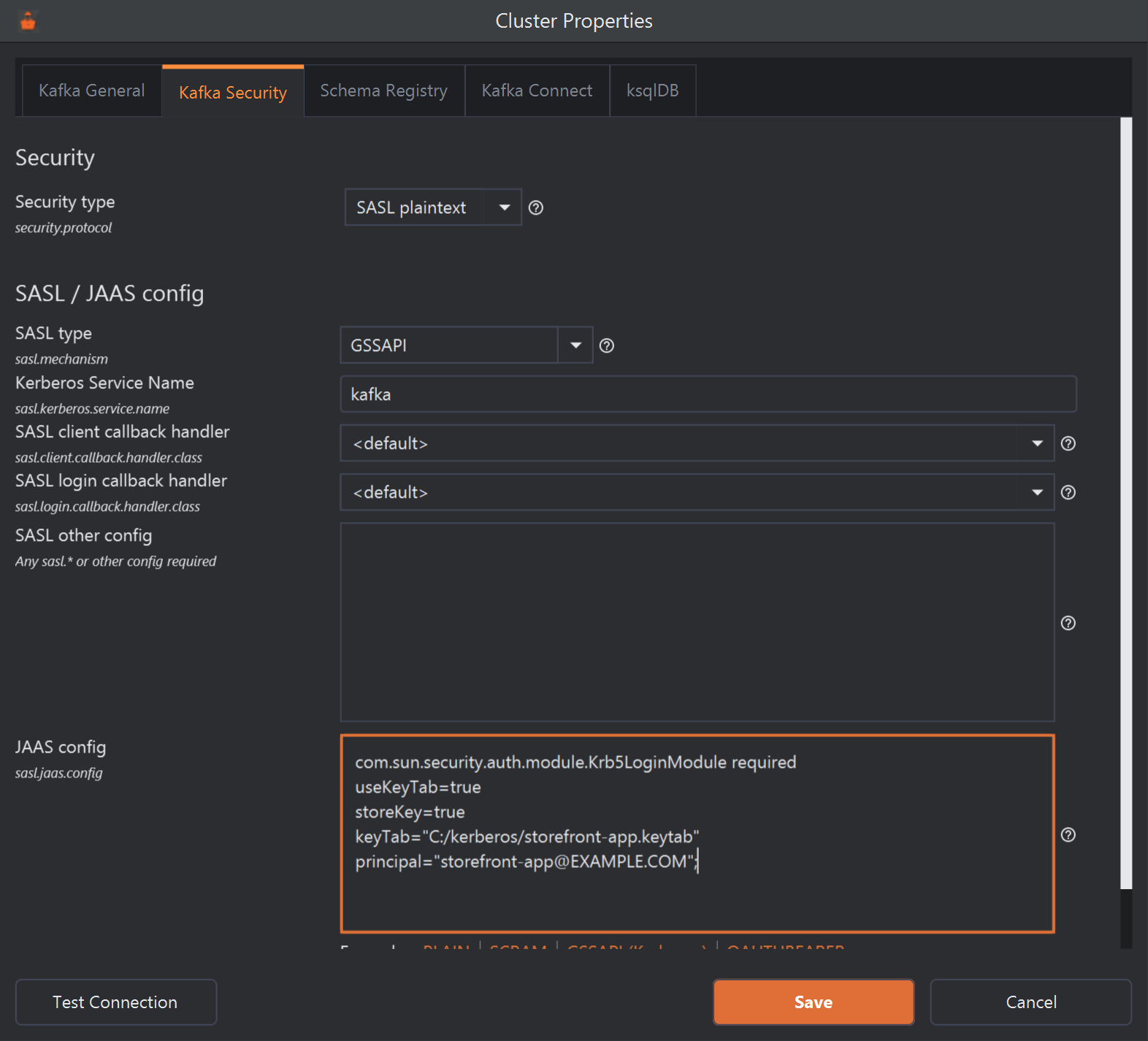Viewport: 1148px width, 1041px height.
Task: Click the Krb5LoginModule required line
Action: tap(575, 762)
